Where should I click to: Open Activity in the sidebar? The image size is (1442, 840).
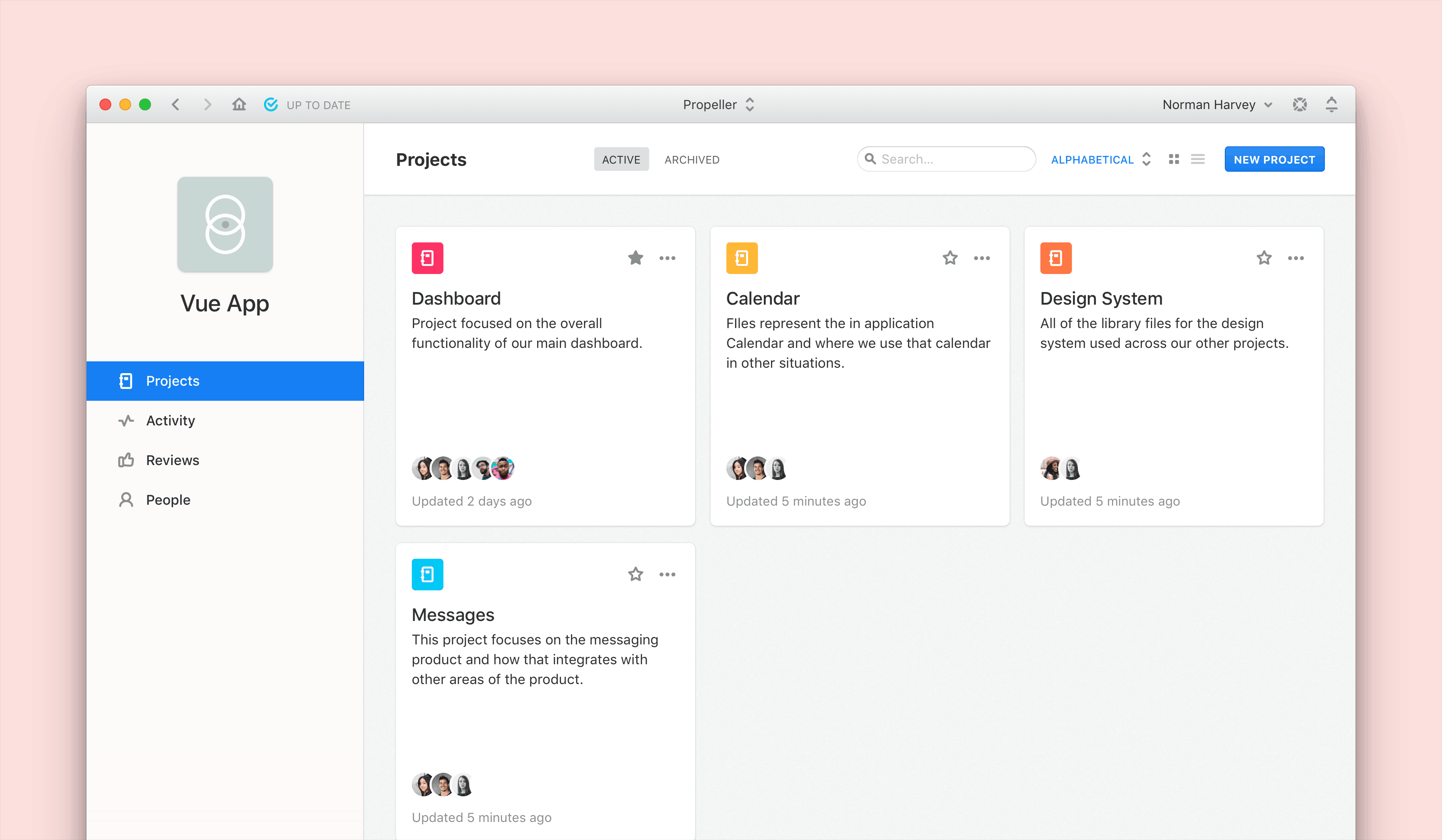pyautogui.click(x=225, y=420)
